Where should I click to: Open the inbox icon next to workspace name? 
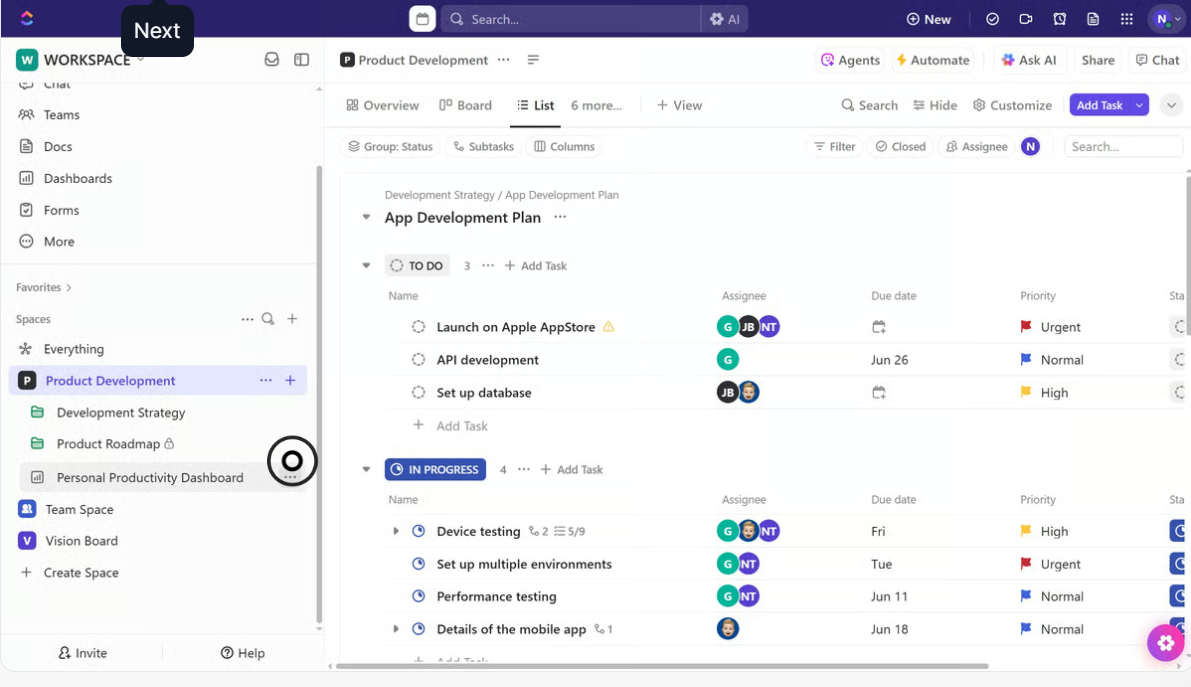pos(272,59)
